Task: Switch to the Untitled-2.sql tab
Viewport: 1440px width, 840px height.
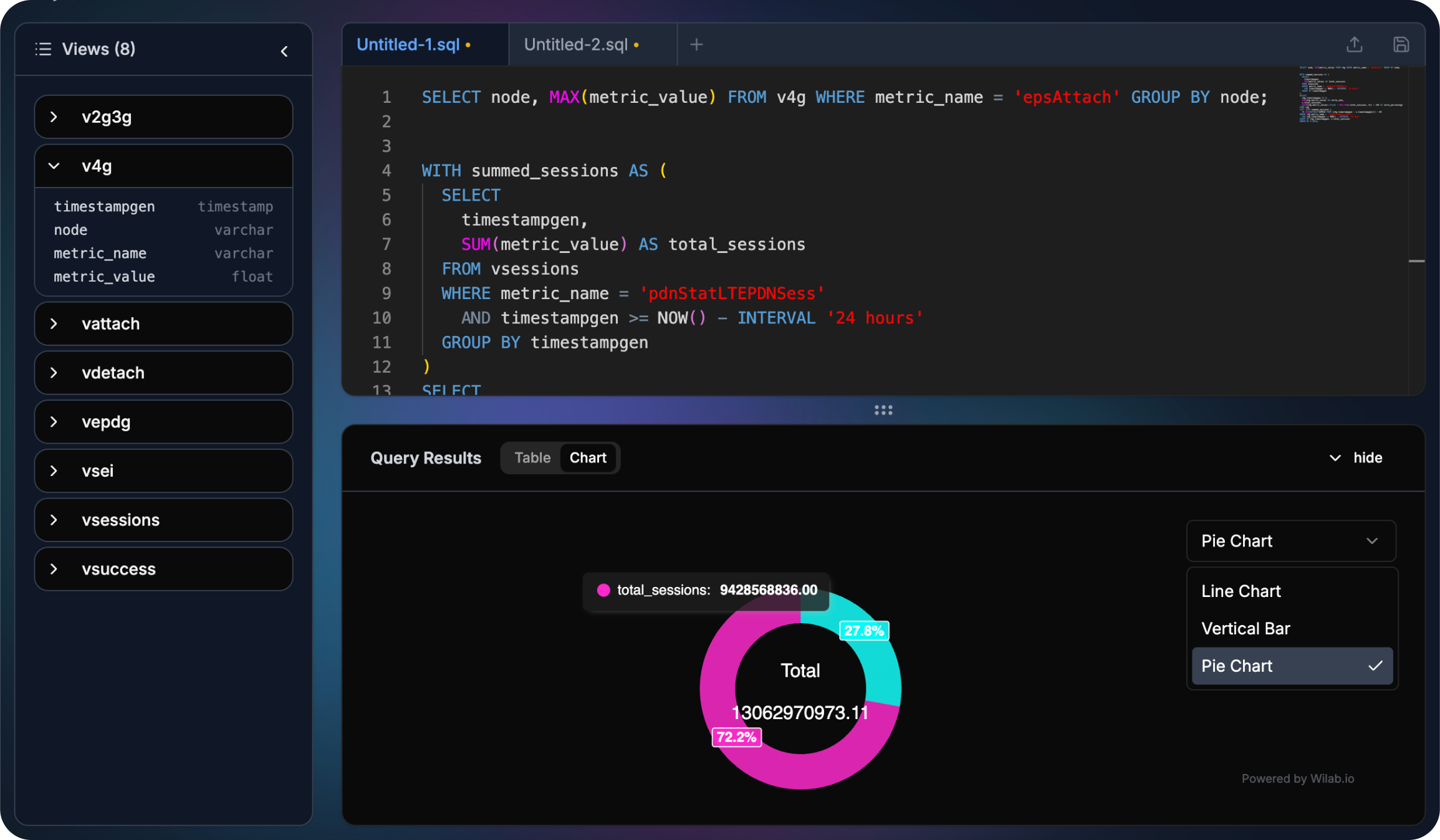Action: tap(576, 44)
